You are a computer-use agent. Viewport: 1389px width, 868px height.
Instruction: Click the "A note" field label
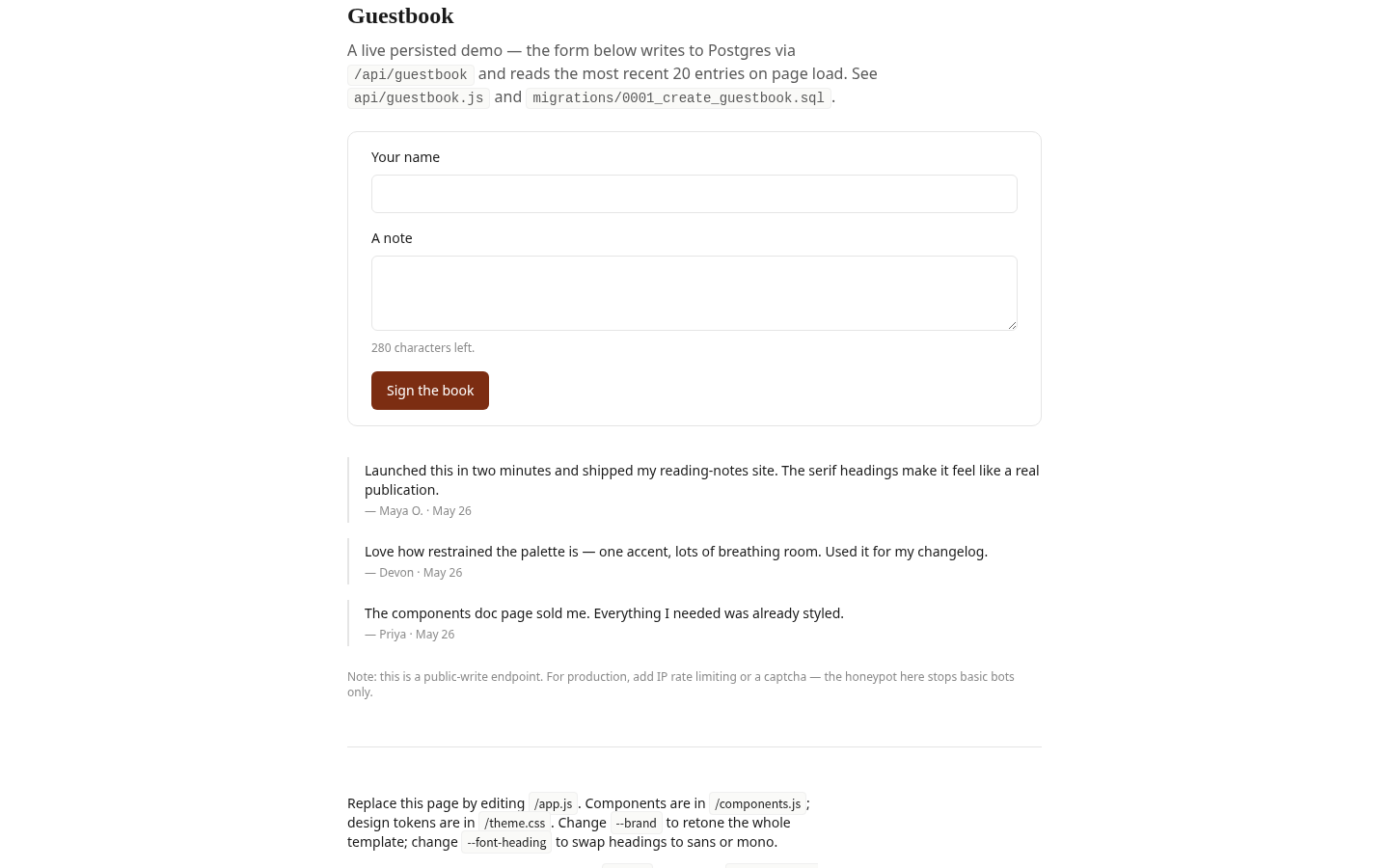click(392, 238)
